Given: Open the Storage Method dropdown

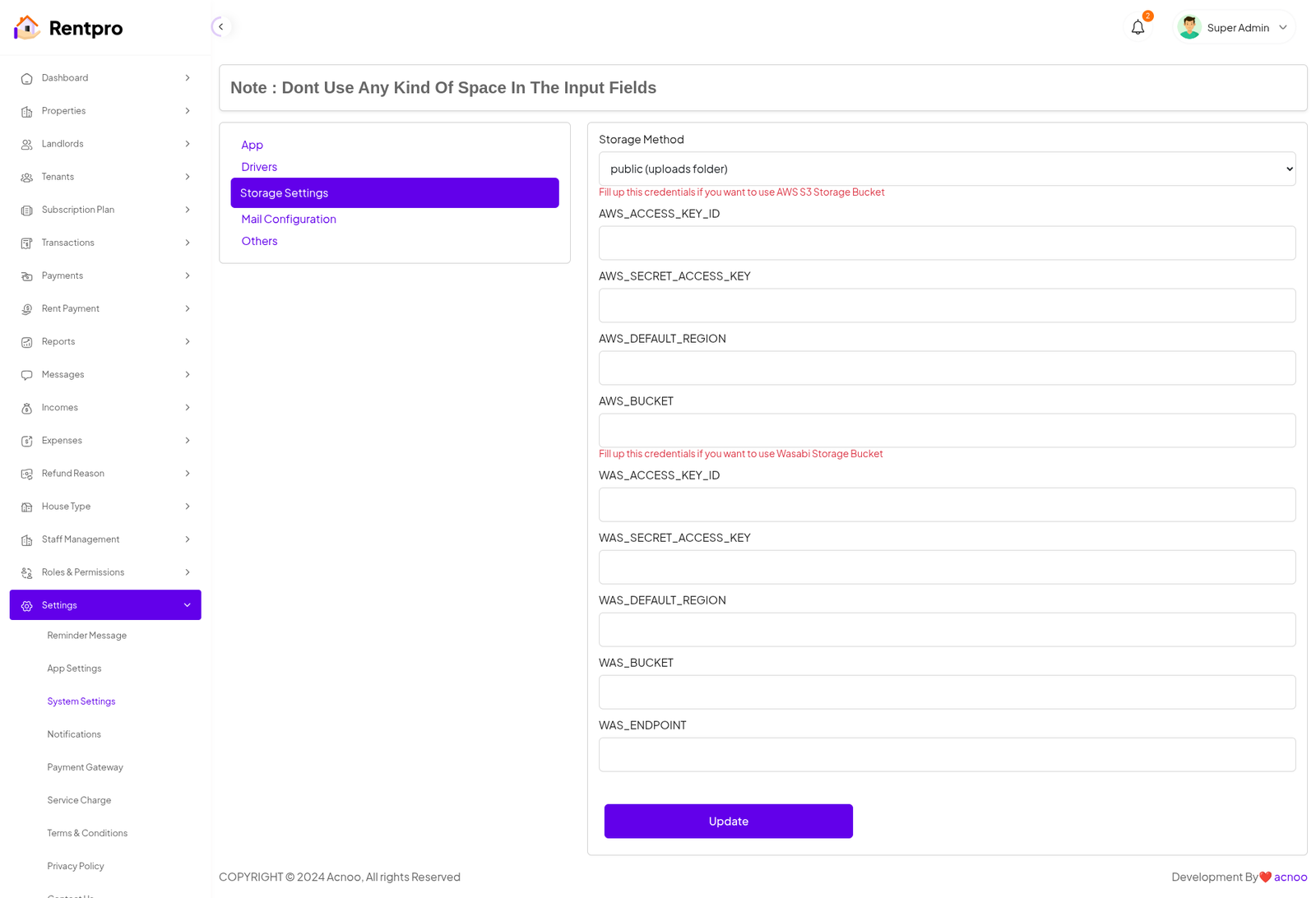Looking at the screenshot, I should coord(947,169).
